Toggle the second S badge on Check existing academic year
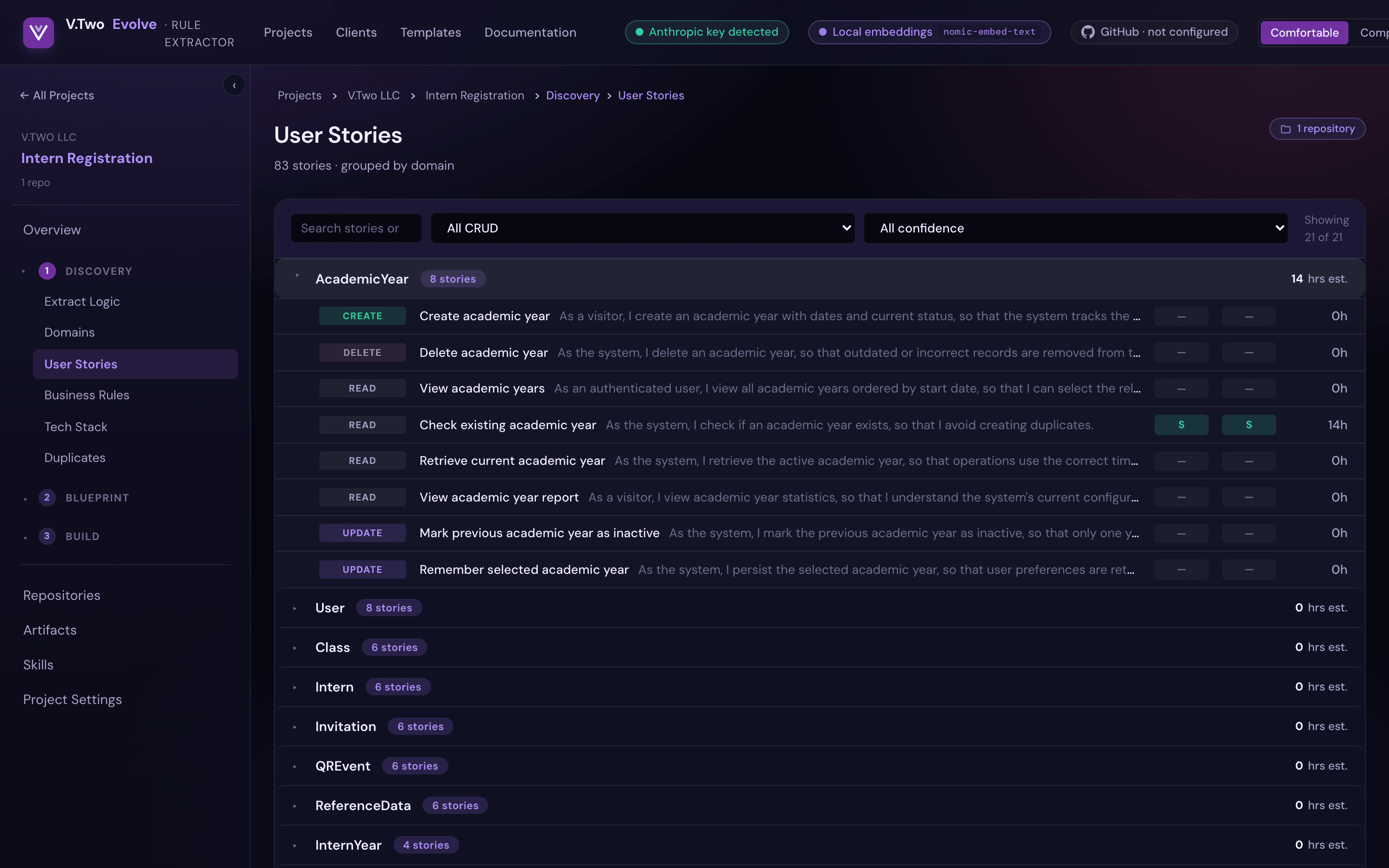 click(x=1249, y=425)
